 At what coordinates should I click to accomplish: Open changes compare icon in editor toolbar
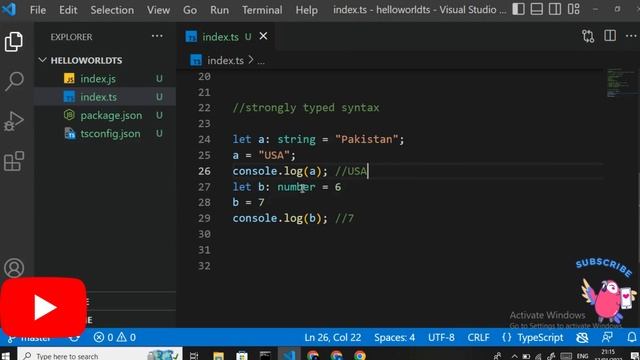(x=588, y=36)
